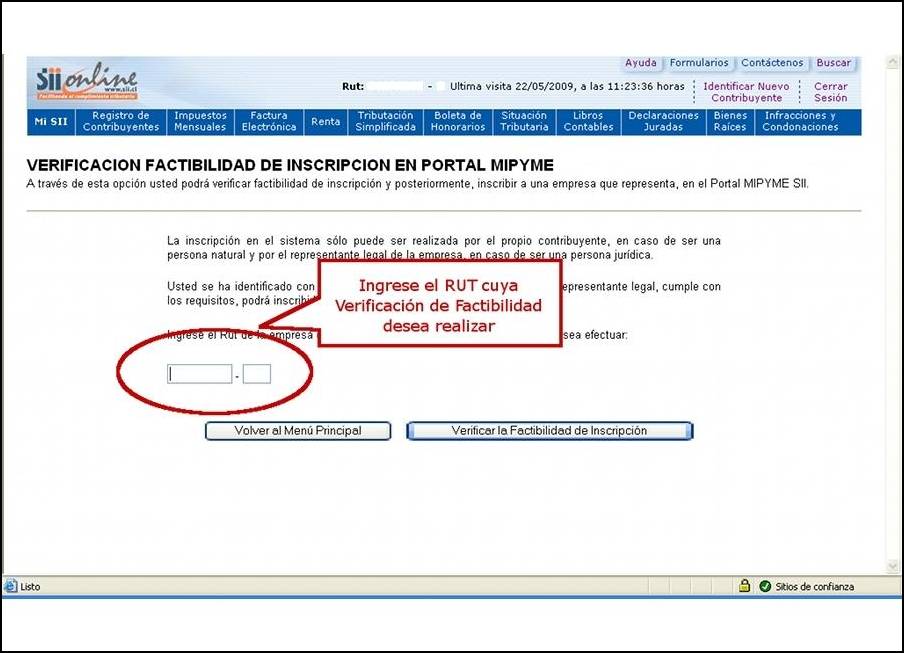904x653 pixels.
Task: Click the Listo page status icon
Action: (x=11, y=586)
